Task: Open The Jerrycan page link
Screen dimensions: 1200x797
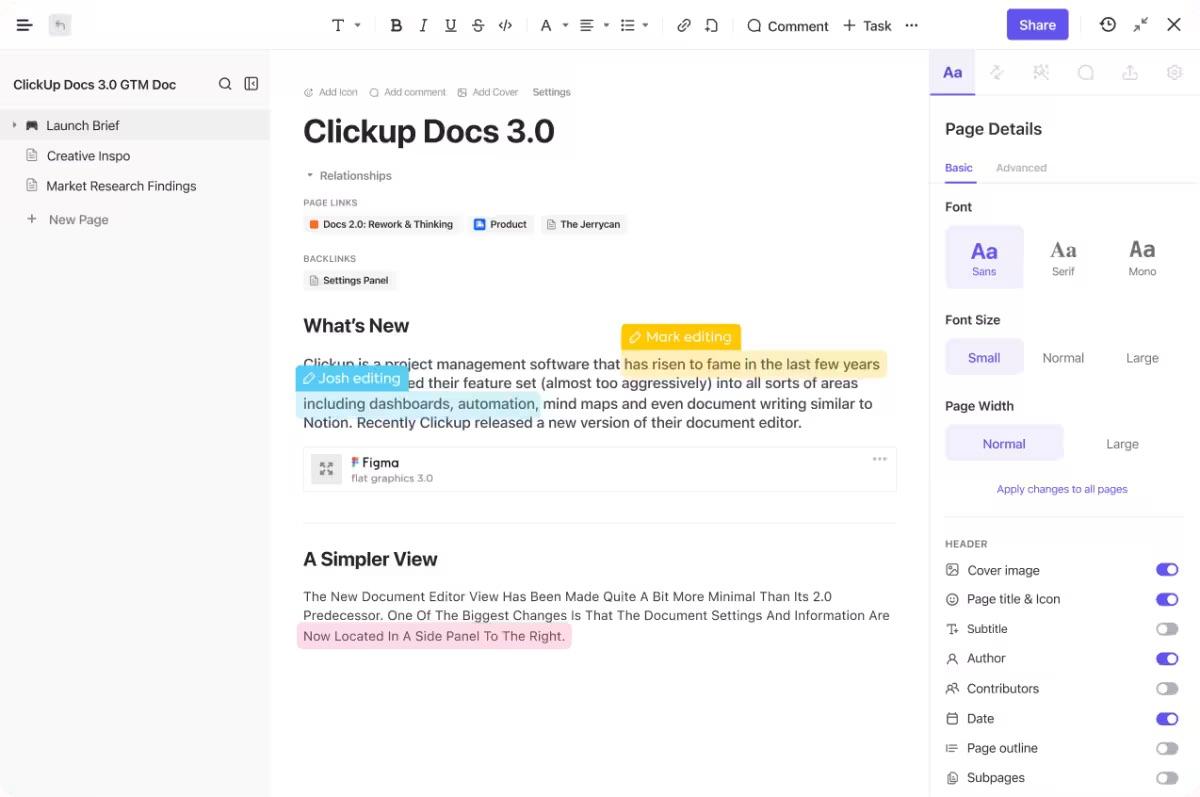Action: pyautogui.click(x=583, y=224)
